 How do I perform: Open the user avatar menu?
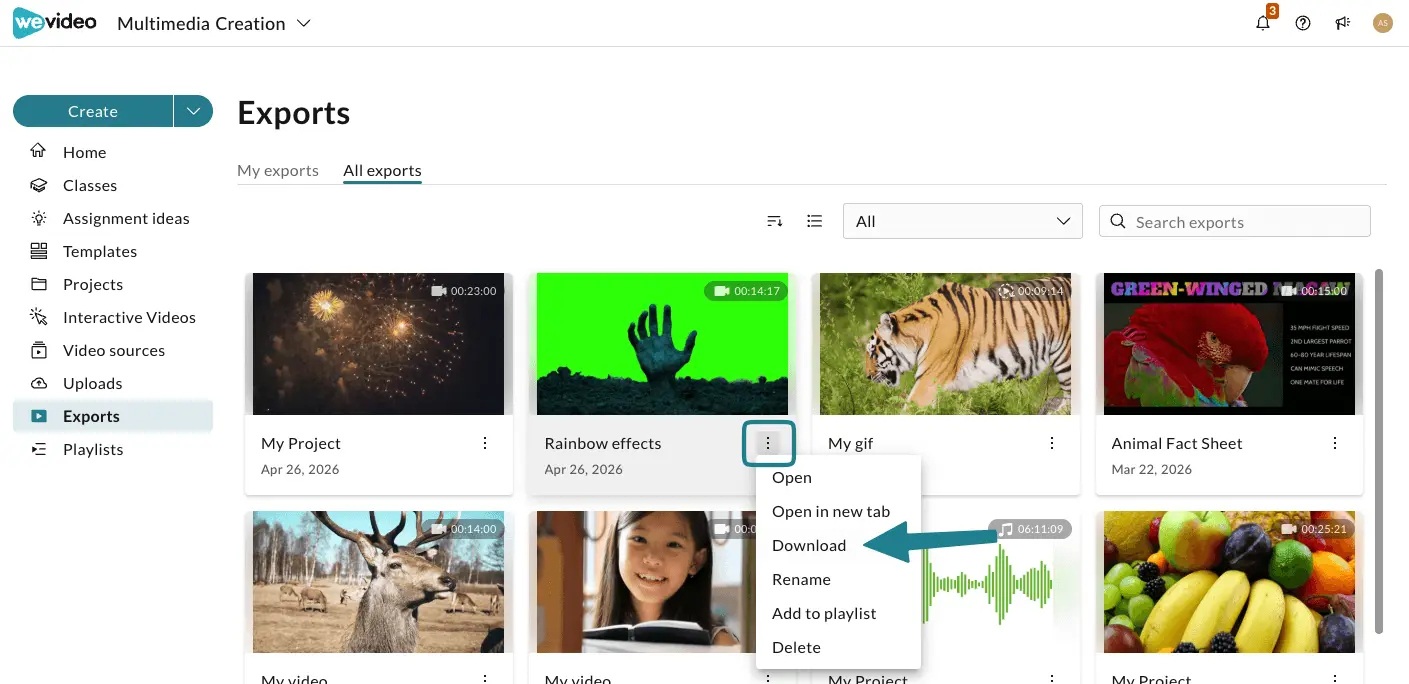[1383, 23]
